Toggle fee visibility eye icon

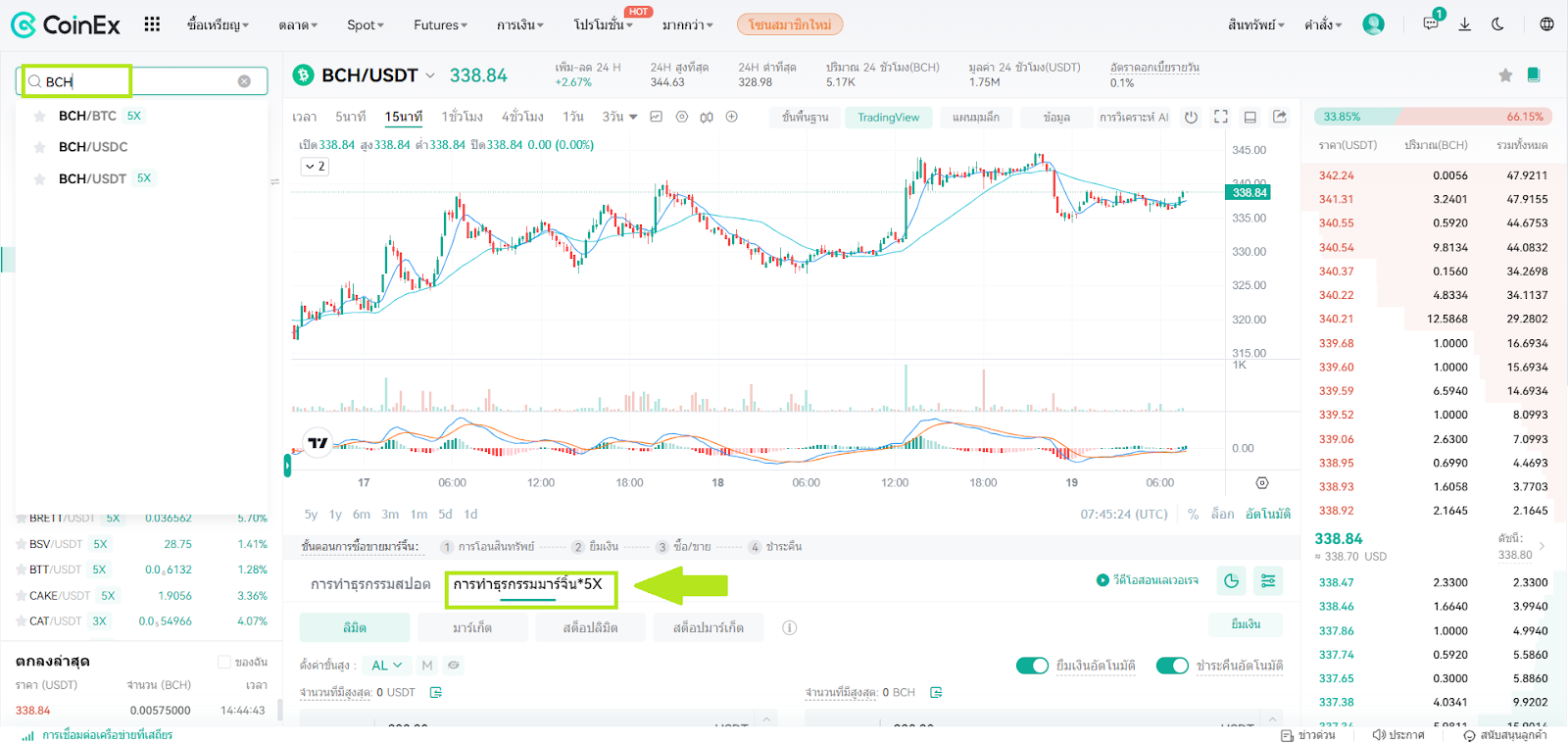454,666
